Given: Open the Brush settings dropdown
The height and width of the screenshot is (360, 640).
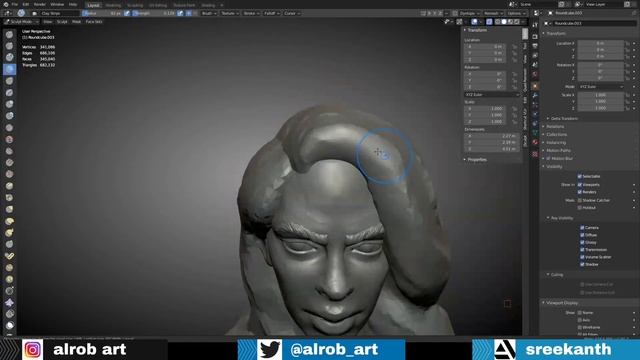Looking at the screenshot, I should click(209, 13).
